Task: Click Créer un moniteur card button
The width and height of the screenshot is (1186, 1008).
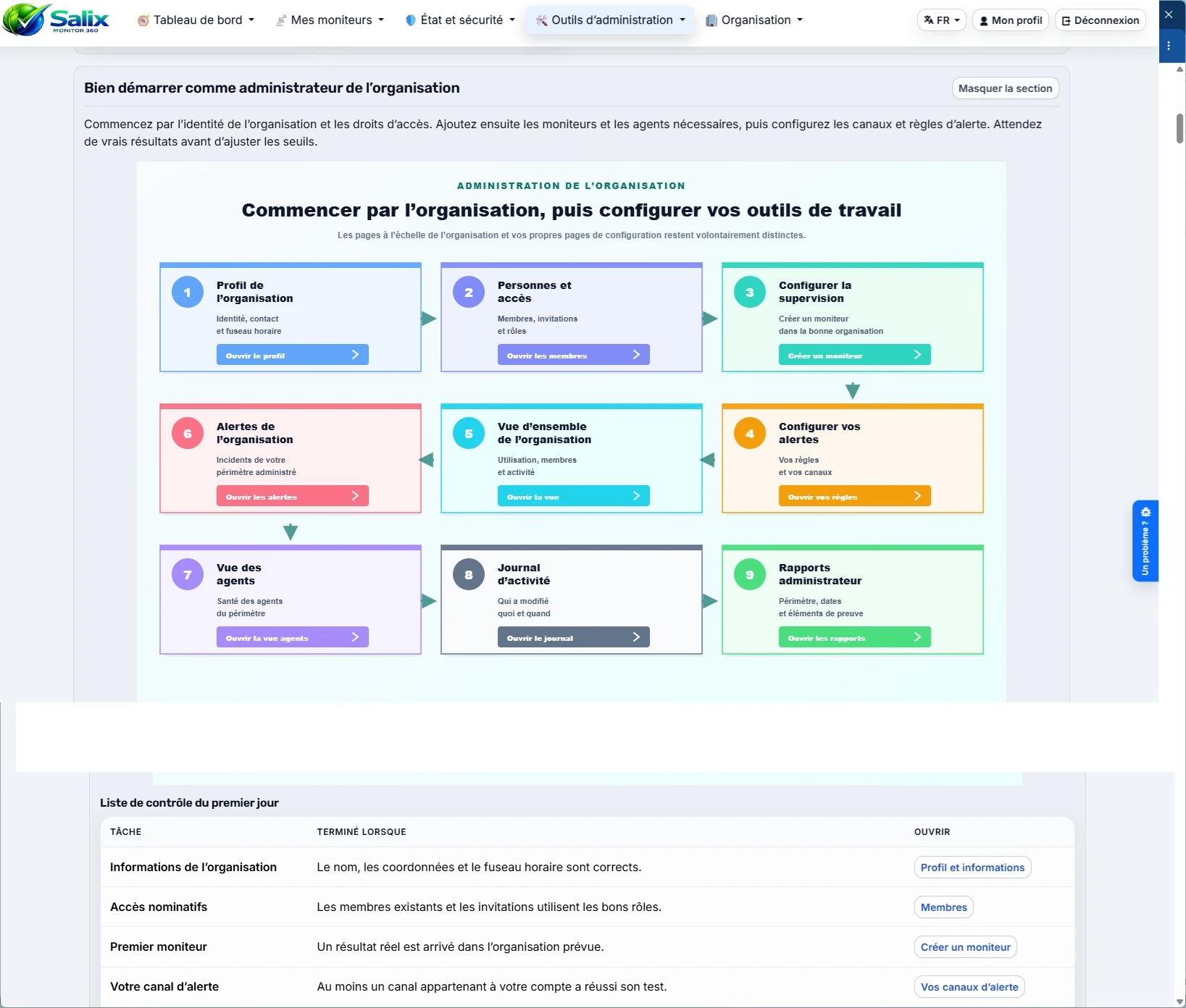Action: (x=854, y=355)
